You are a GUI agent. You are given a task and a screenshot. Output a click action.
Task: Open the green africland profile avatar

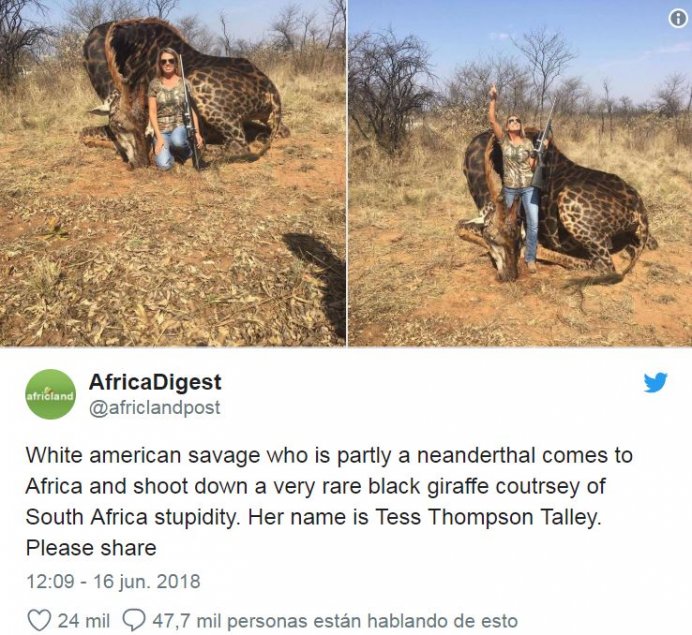click(50, 394)
